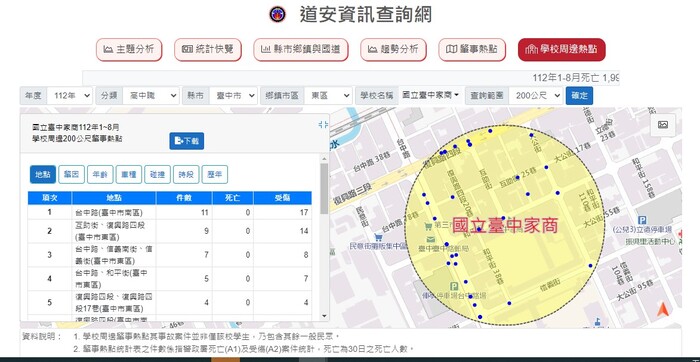Image resolution: width=700 pixels, height=362 pixels.
Task: Open the 肇事熱點 navigation page
Action: coord(472,50)
